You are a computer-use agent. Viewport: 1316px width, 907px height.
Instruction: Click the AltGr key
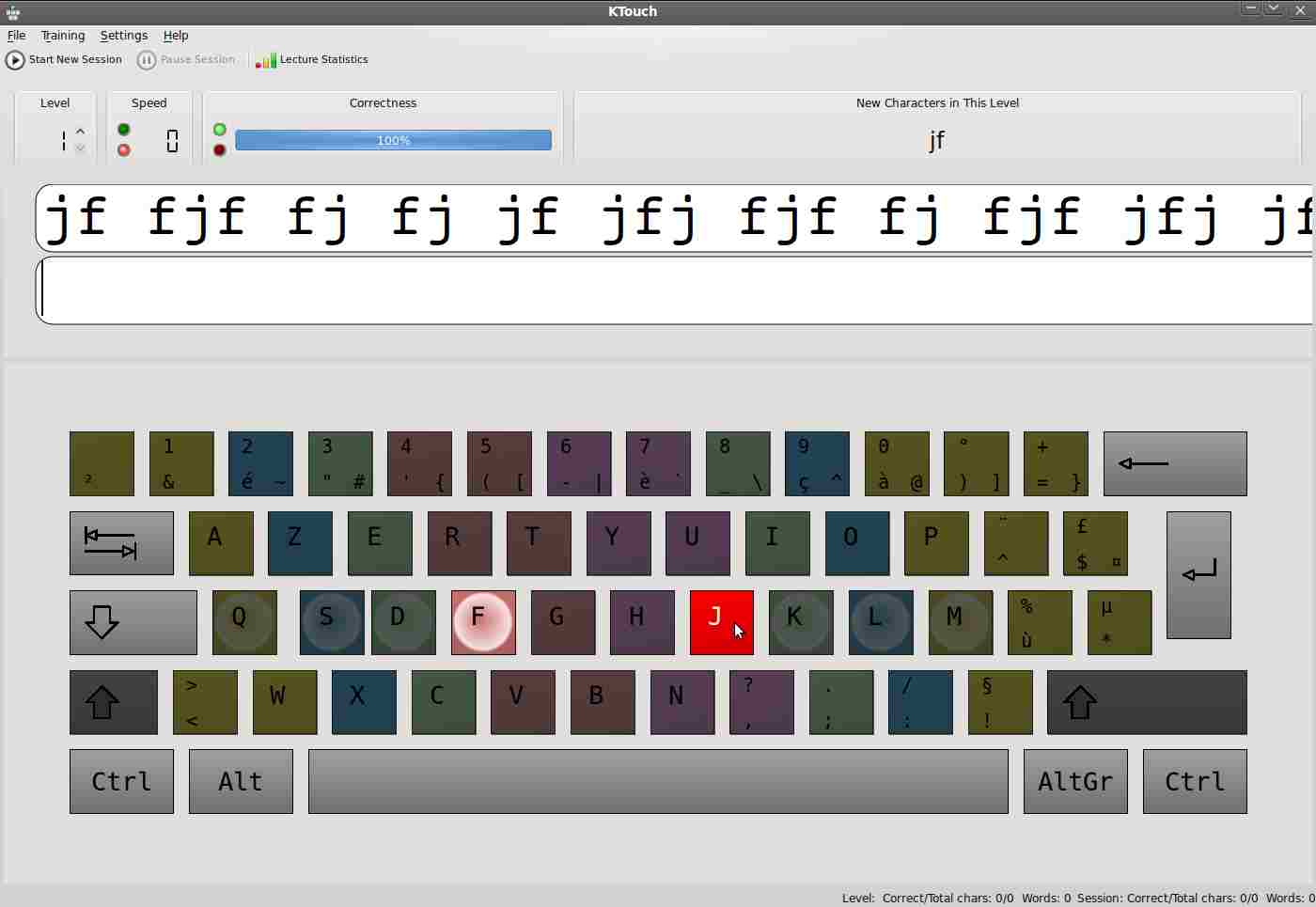point(1075,781)
